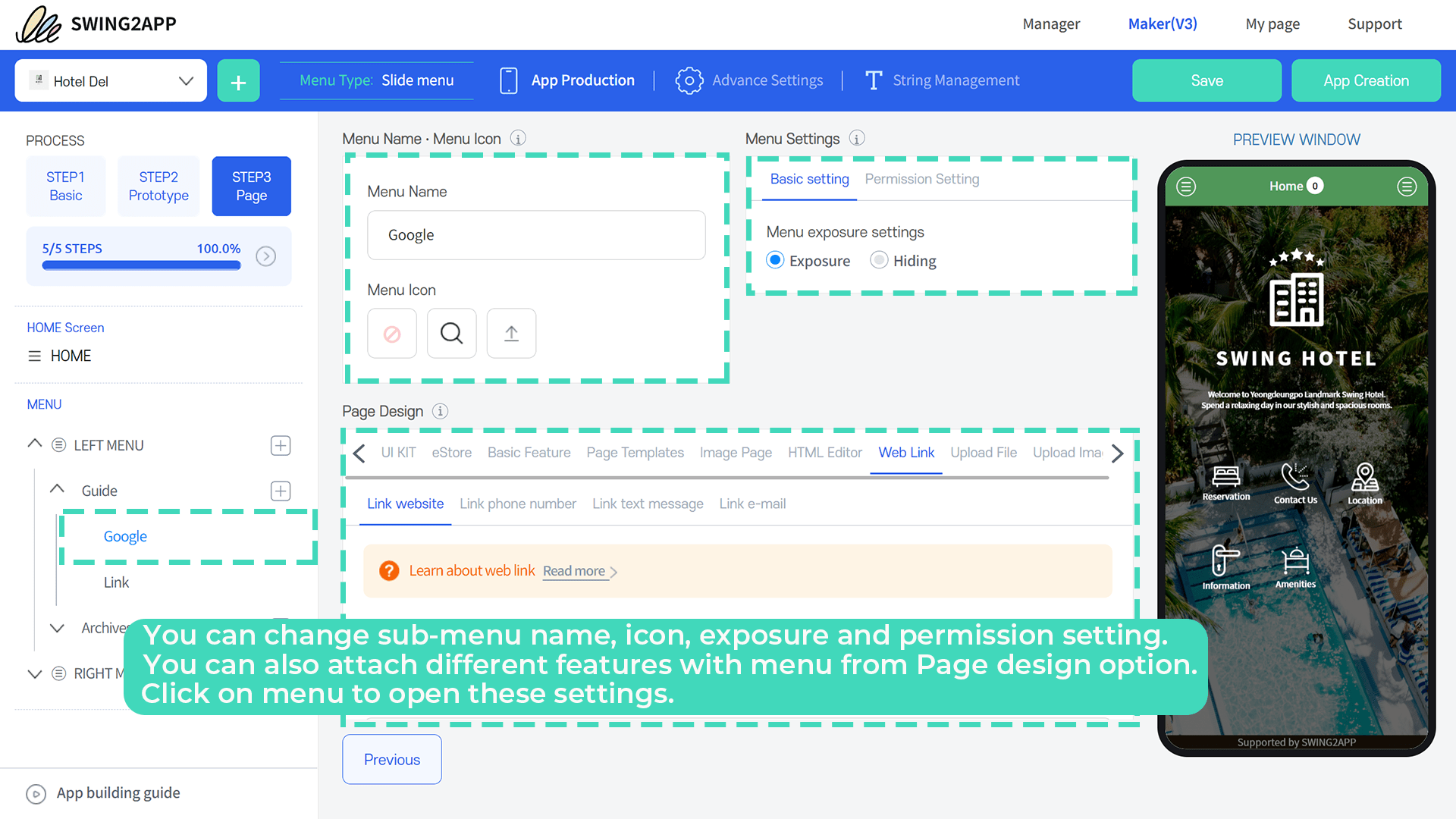Click the App building guide play icon
The image size is (1456, 819).
coord(36,793)
